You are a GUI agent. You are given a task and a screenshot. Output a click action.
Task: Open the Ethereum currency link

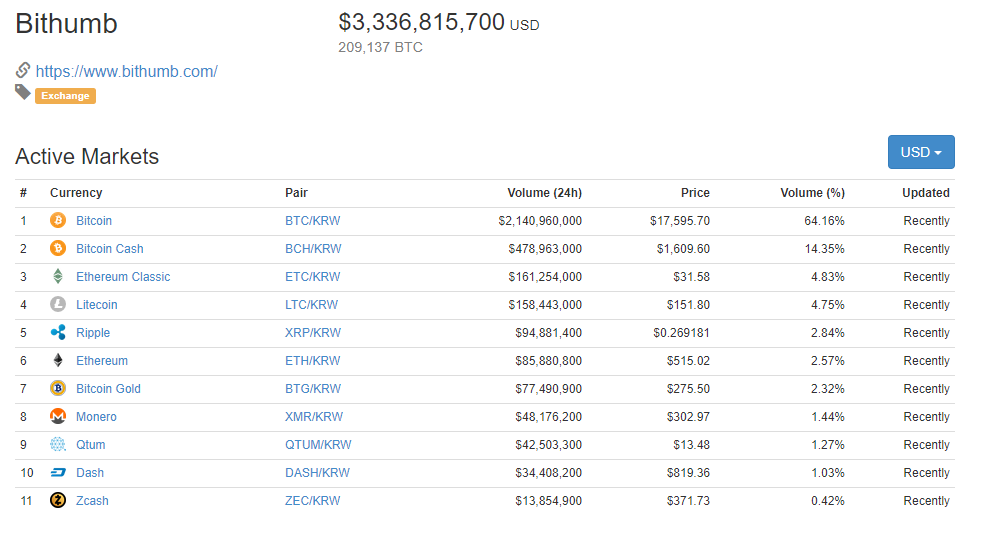coord(102,361)
